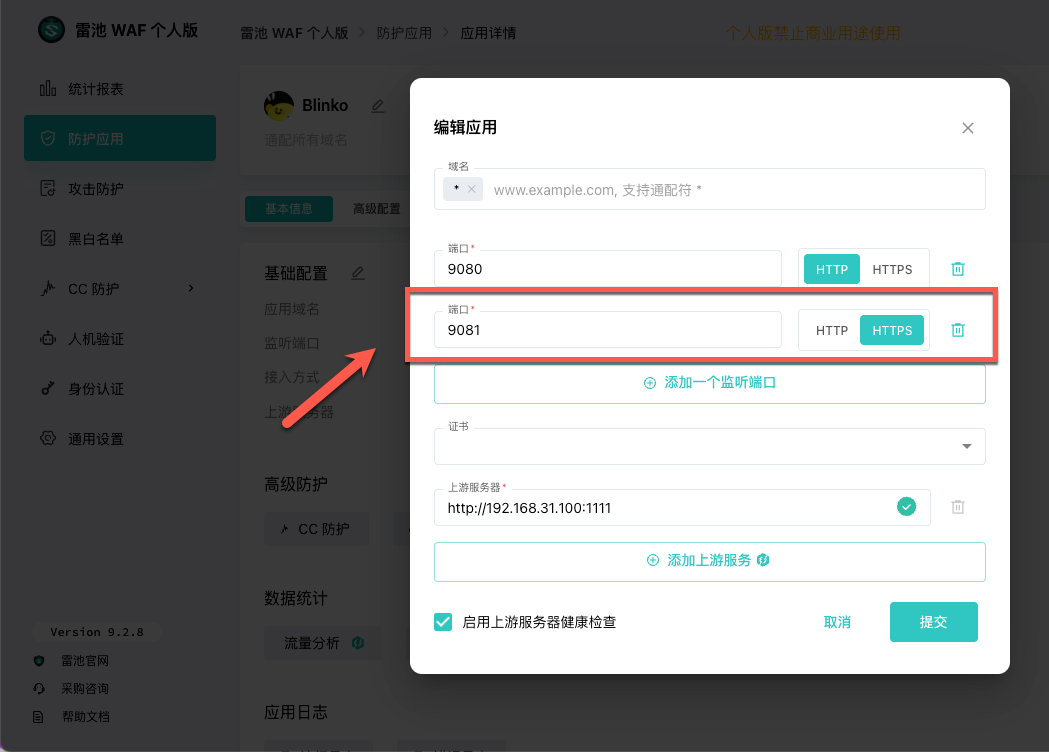The width and height of the screenshot is (1049, 752).
Task: Click the info badge beside 流量分析
Action: [357, 642]
